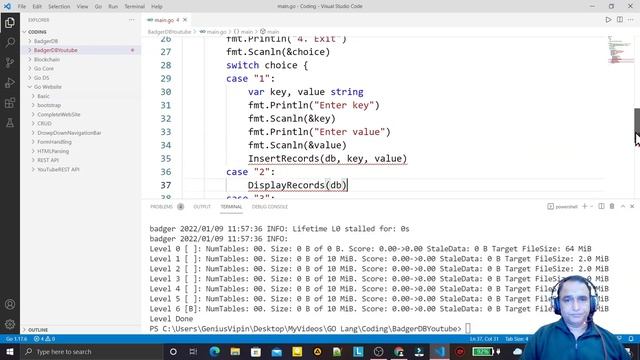Switch to the Output panel tab
640x360 pixels.
(202, 207)
